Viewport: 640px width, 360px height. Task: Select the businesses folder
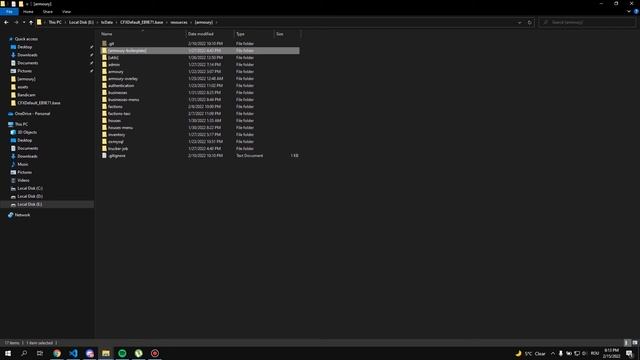pos(200,93)
